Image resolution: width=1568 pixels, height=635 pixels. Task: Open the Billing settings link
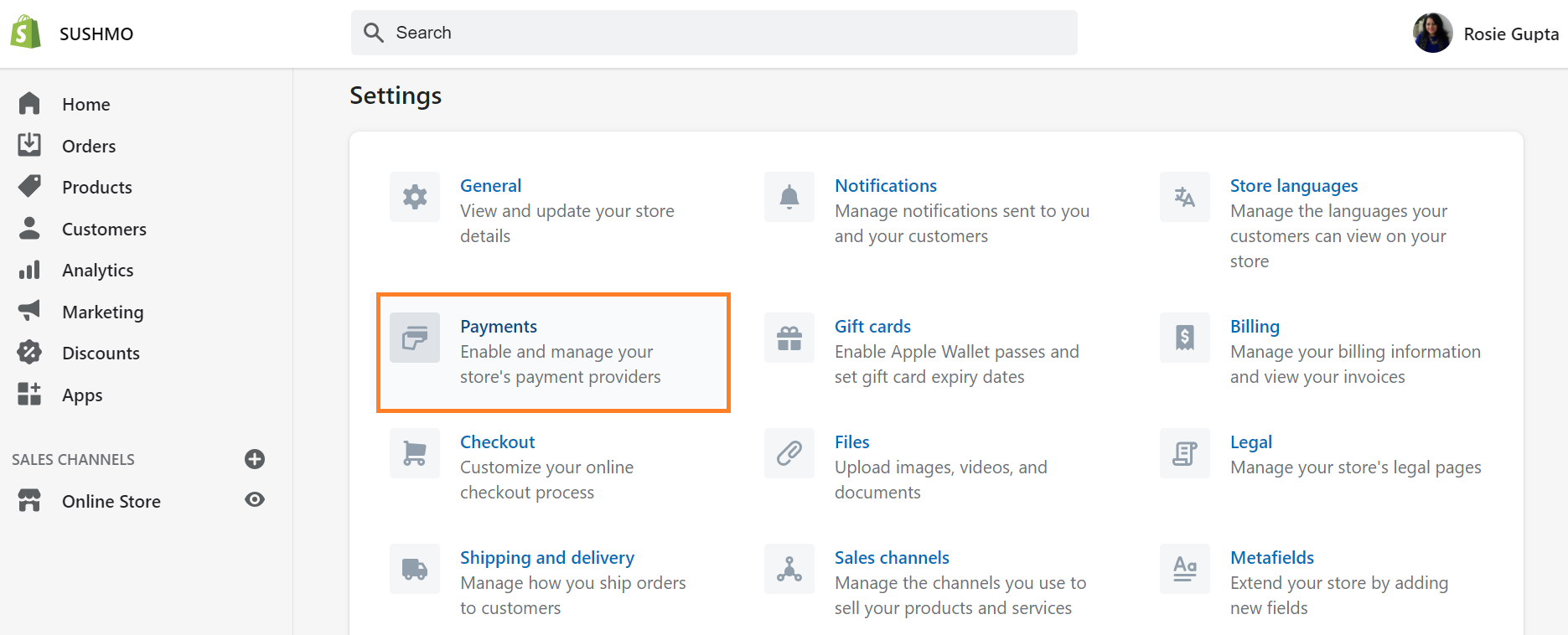tap(1255, 327)
